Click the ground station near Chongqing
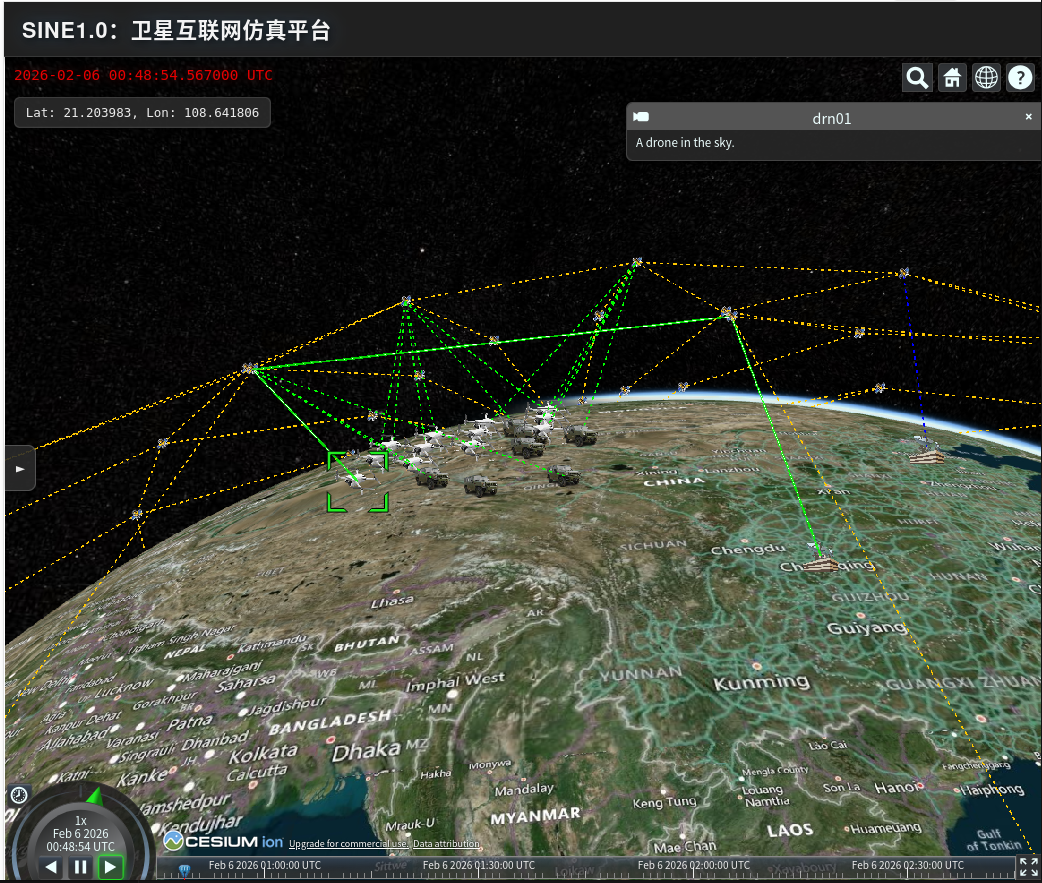This screenshot has width=1042, height=883. coord(822,563)
